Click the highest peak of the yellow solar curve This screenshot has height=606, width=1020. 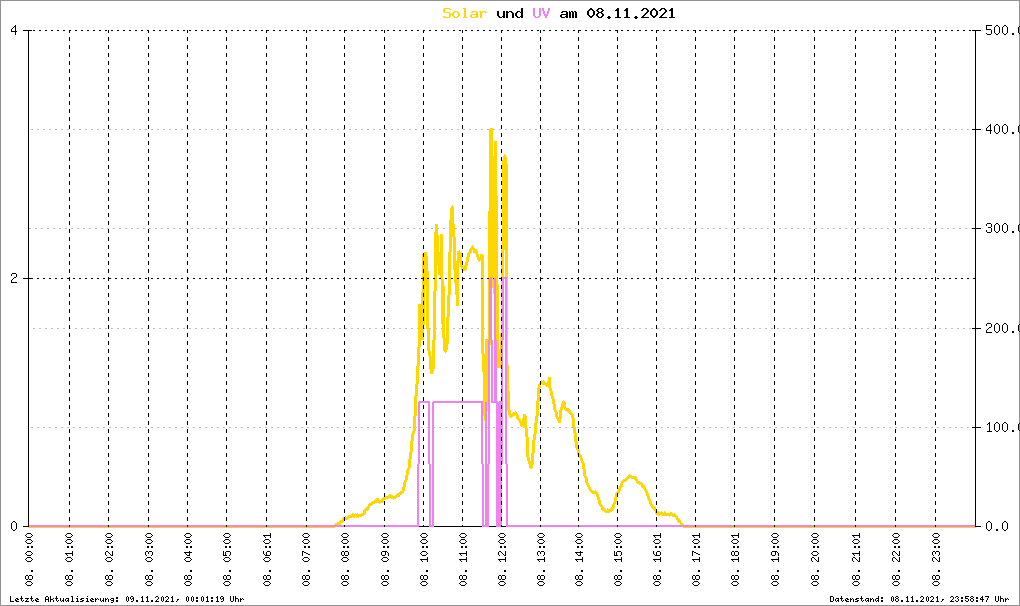[x=490, y=129]
